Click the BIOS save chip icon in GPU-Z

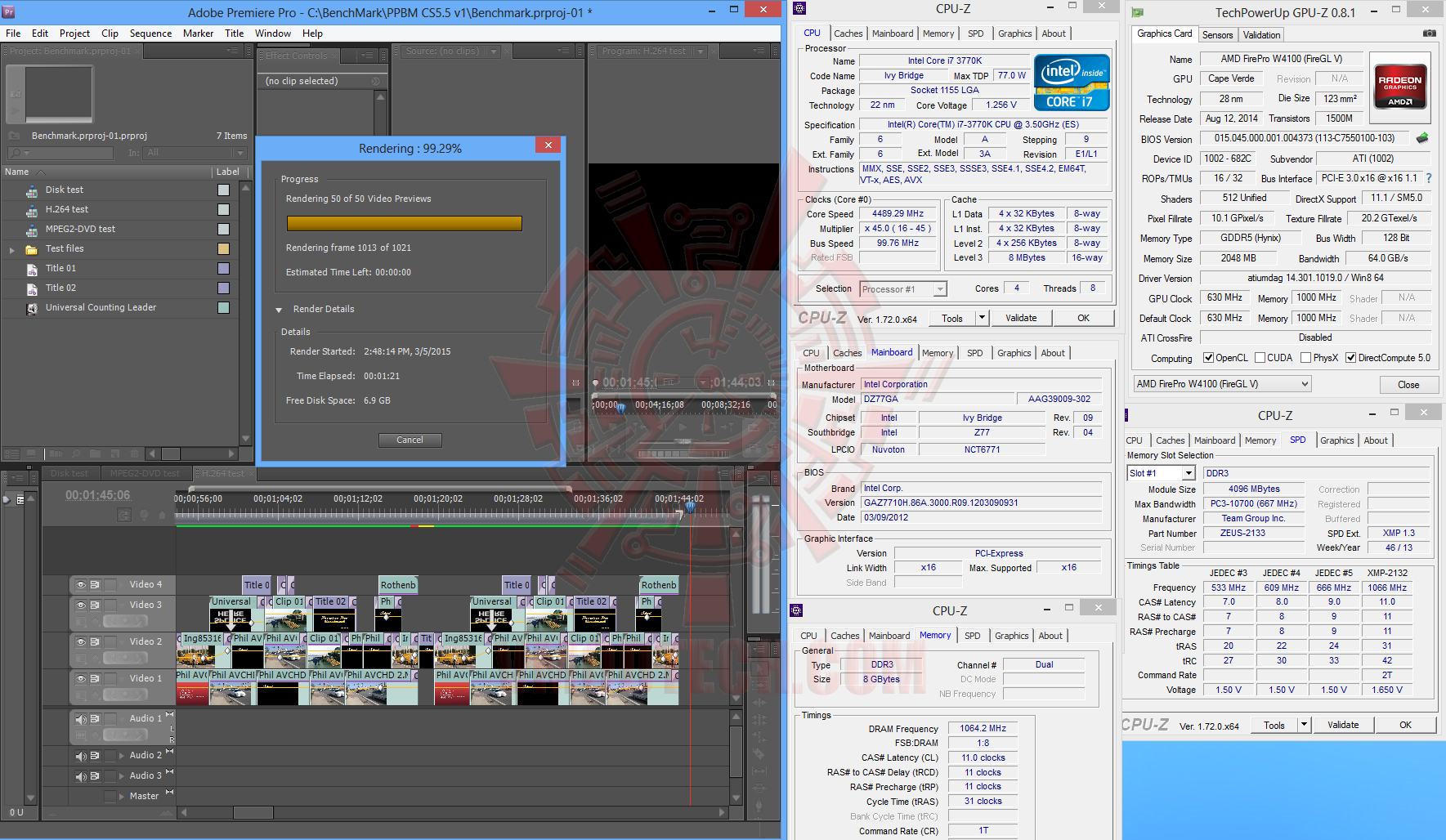click(x=1422, y=138)
